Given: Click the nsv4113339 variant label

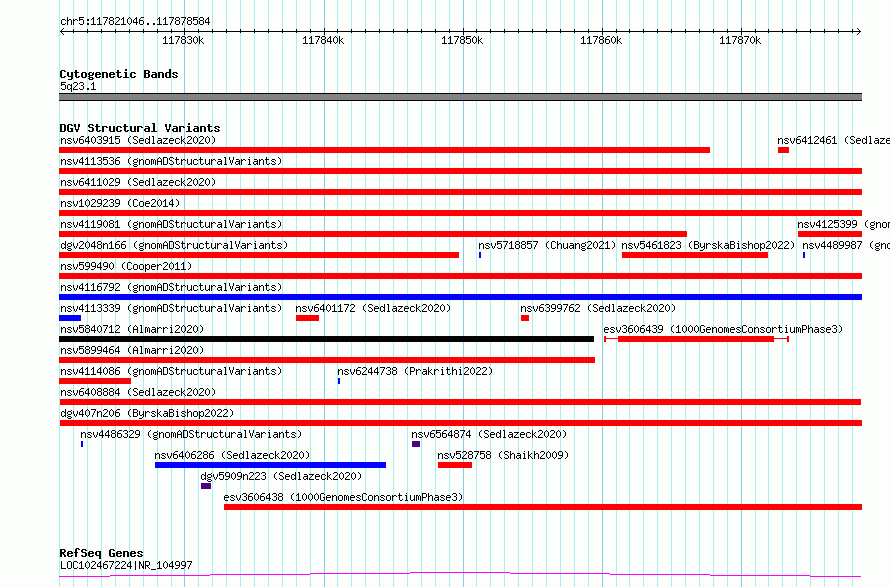Looking at the screenshot, I should (171, 308).
